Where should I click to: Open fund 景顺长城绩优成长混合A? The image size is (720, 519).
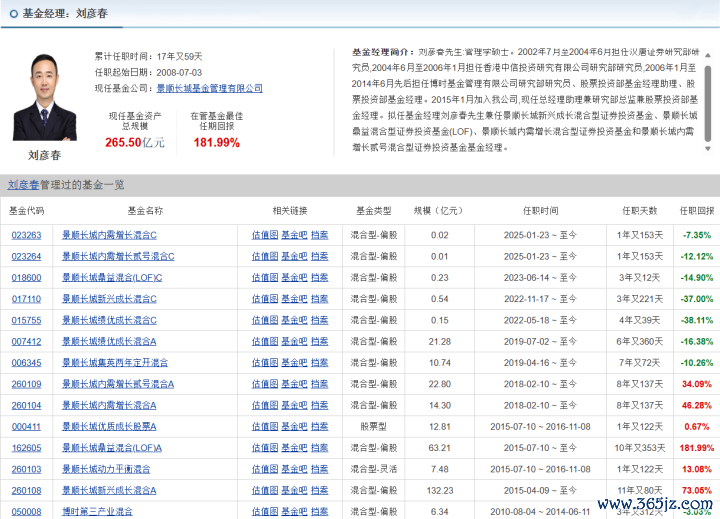pyautogui.click(x=109, y=342)
